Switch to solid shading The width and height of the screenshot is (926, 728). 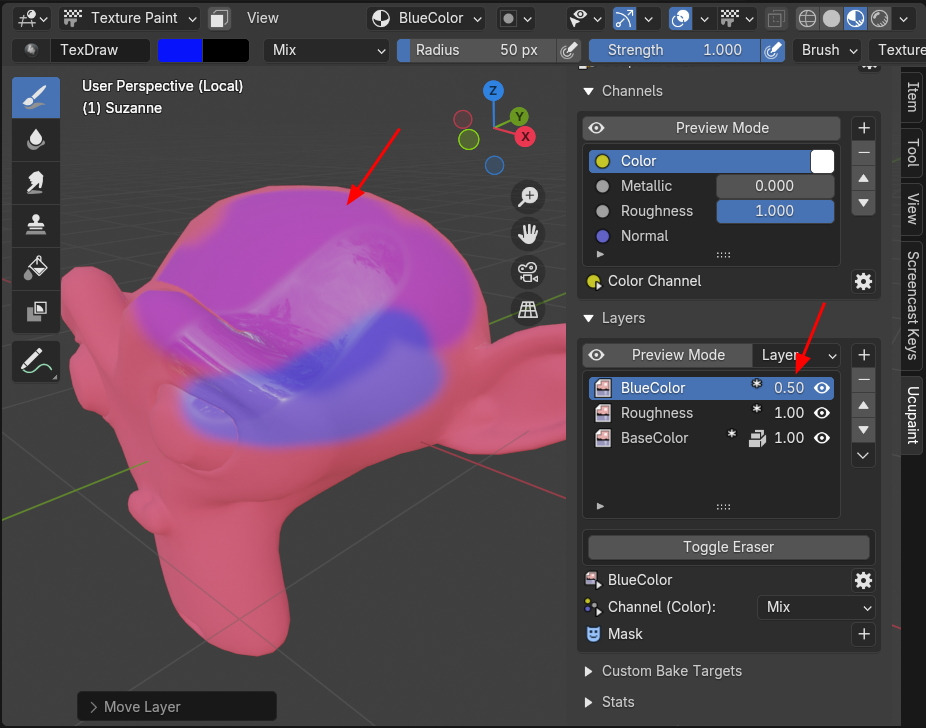click(x=831, y=18)
